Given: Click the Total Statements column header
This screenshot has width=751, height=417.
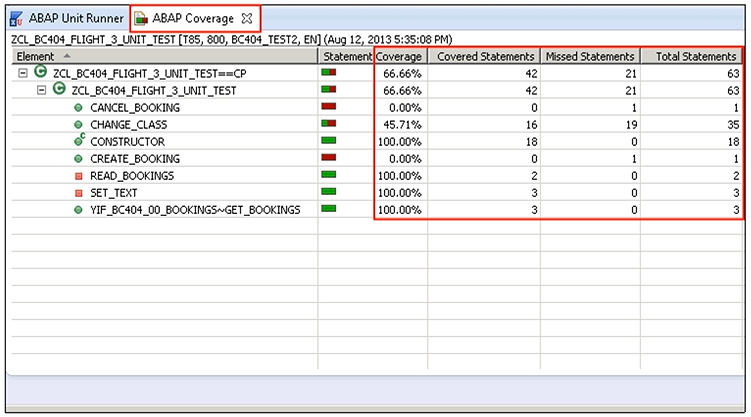Looking at the screenshot, I should pos(695,56).
